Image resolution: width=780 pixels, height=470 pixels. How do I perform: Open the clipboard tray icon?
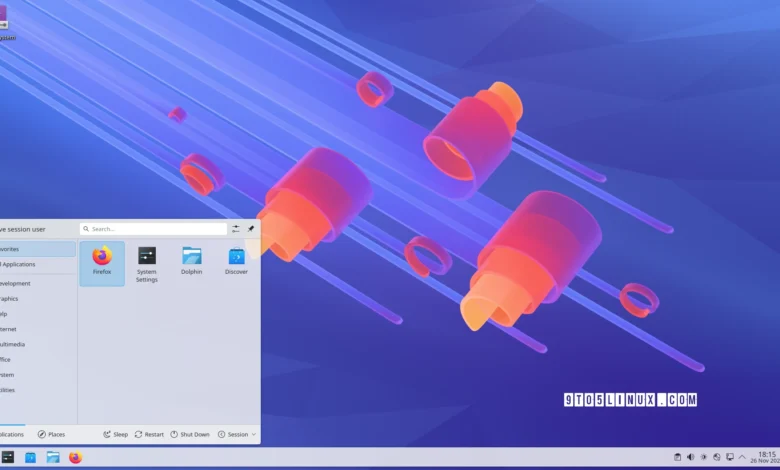pyautogui.click(x=678, y=457)
